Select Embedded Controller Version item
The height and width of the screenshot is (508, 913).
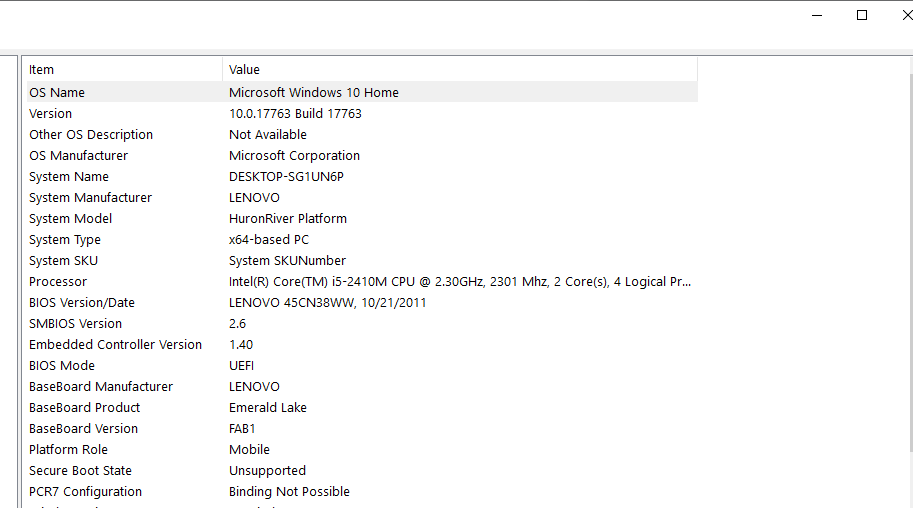(x=115, y=344)
